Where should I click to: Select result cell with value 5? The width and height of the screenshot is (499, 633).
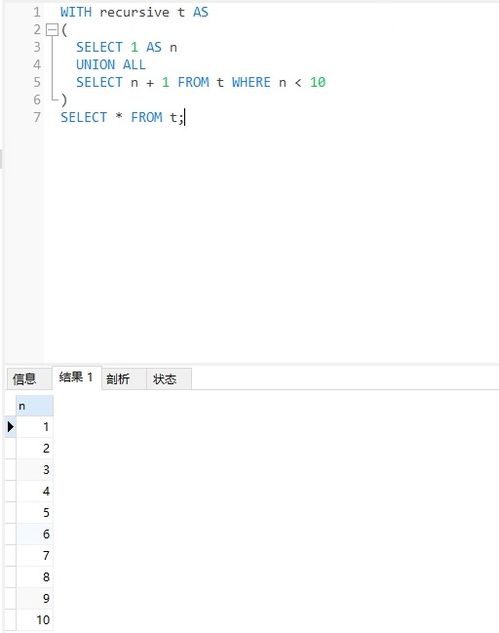35,513
